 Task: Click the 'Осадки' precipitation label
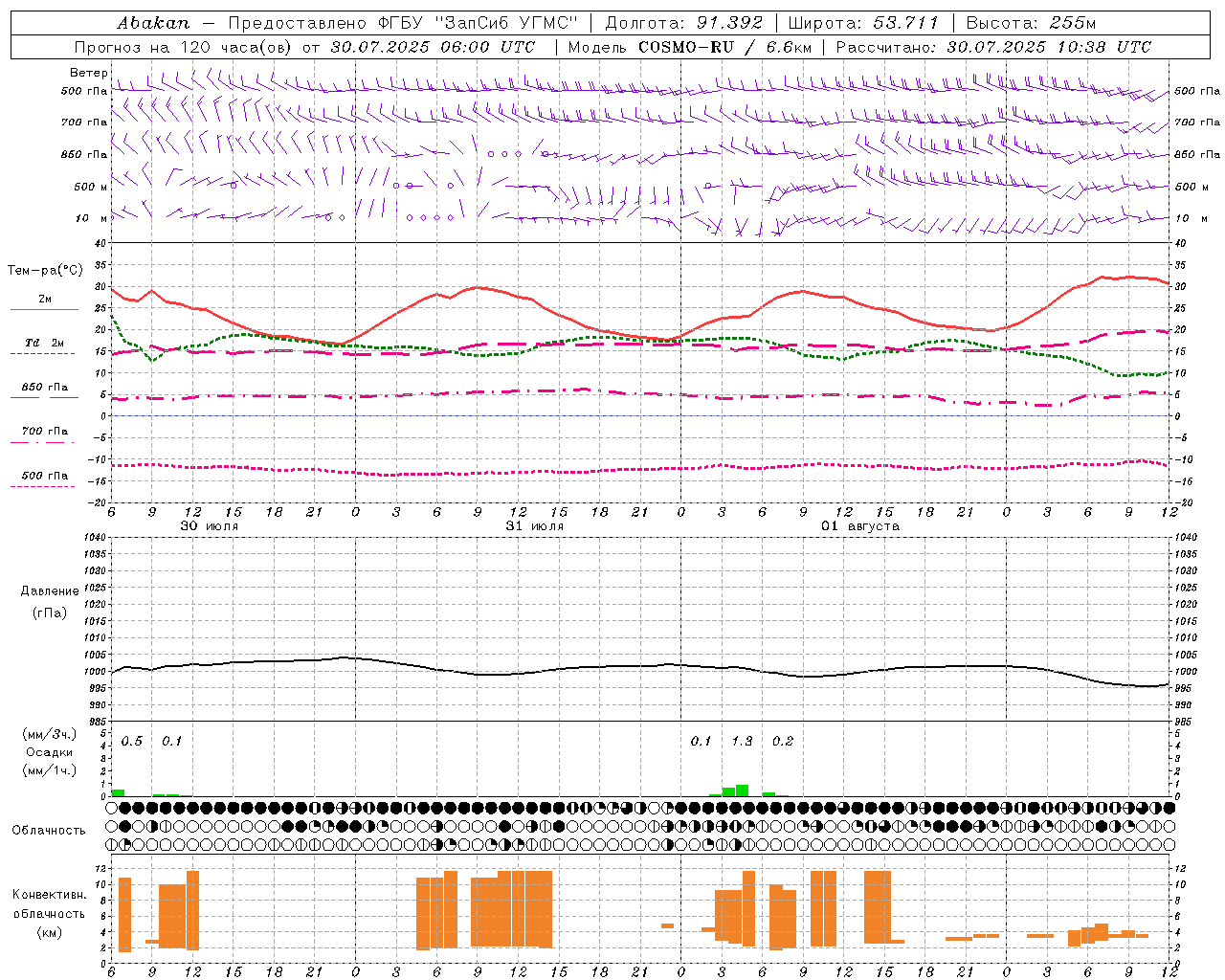[50, 752]
